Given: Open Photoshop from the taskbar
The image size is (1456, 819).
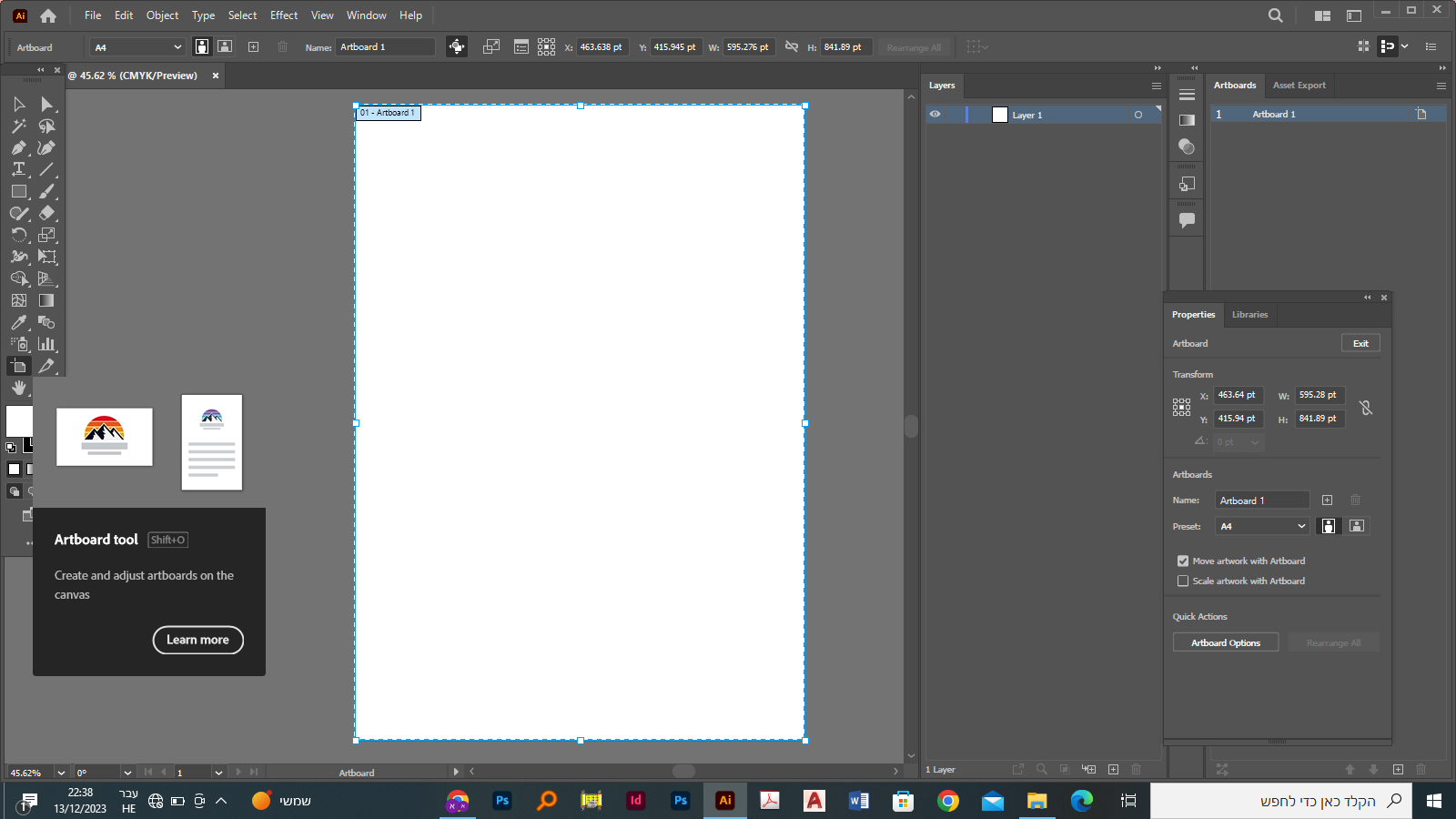Looking at the screenshot, I should coord(501,801).
